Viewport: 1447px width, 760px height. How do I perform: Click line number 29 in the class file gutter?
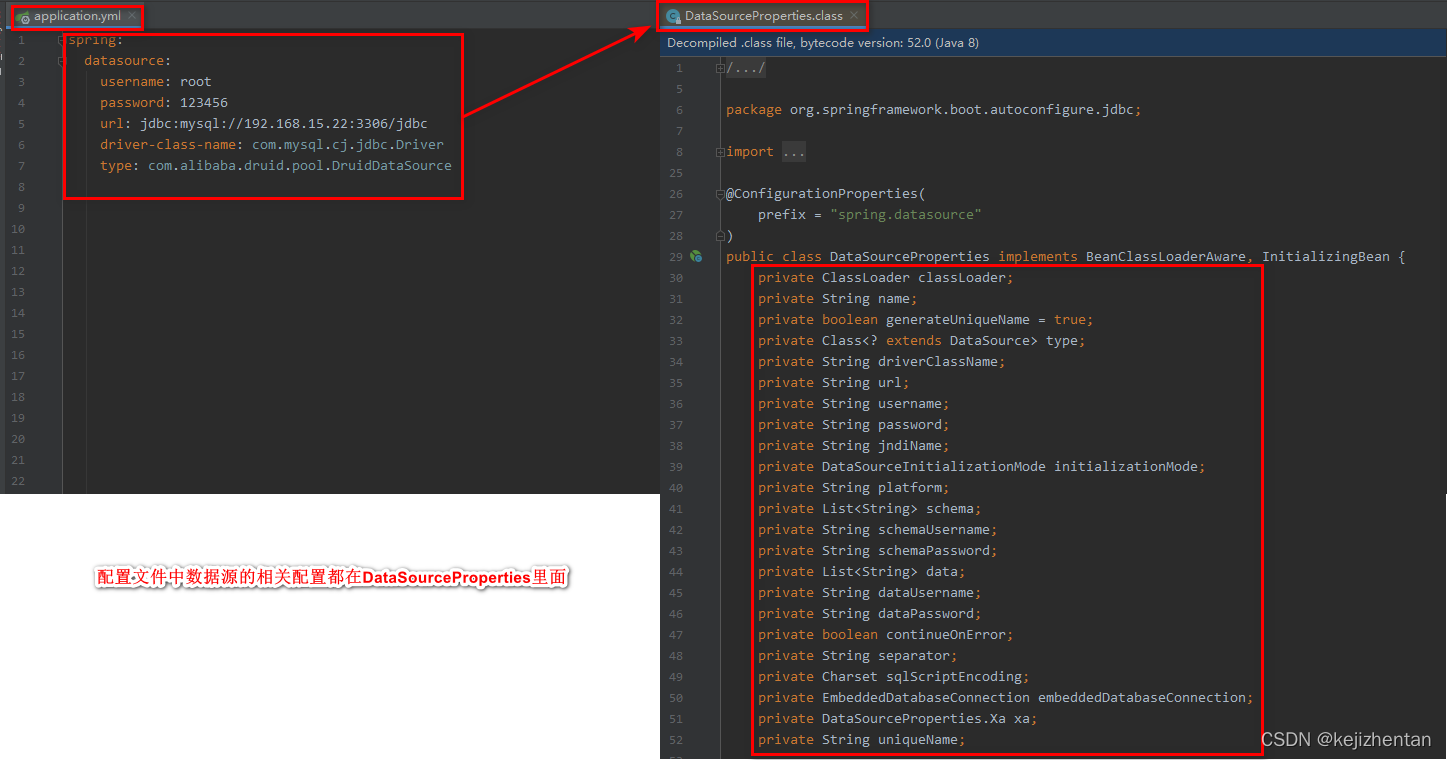point(677,257)
